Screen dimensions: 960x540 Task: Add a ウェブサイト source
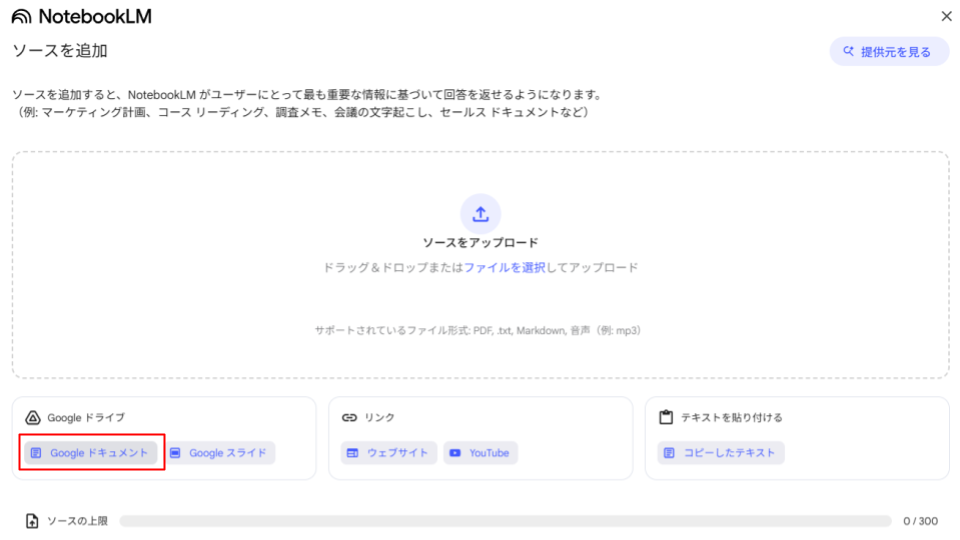pyautogui.click(x=389, y=453)
